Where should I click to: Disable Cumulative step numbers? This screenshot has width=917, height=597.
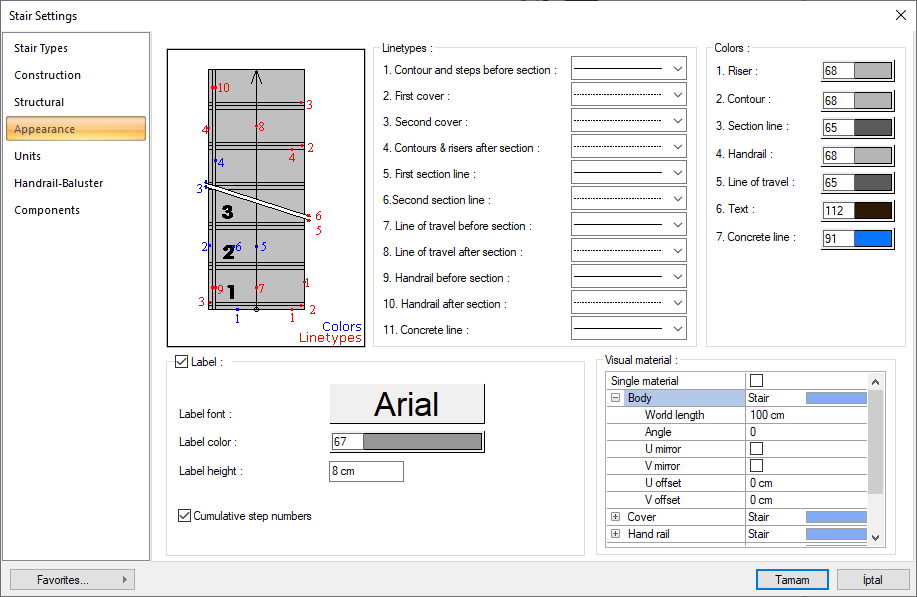[184, 516]
